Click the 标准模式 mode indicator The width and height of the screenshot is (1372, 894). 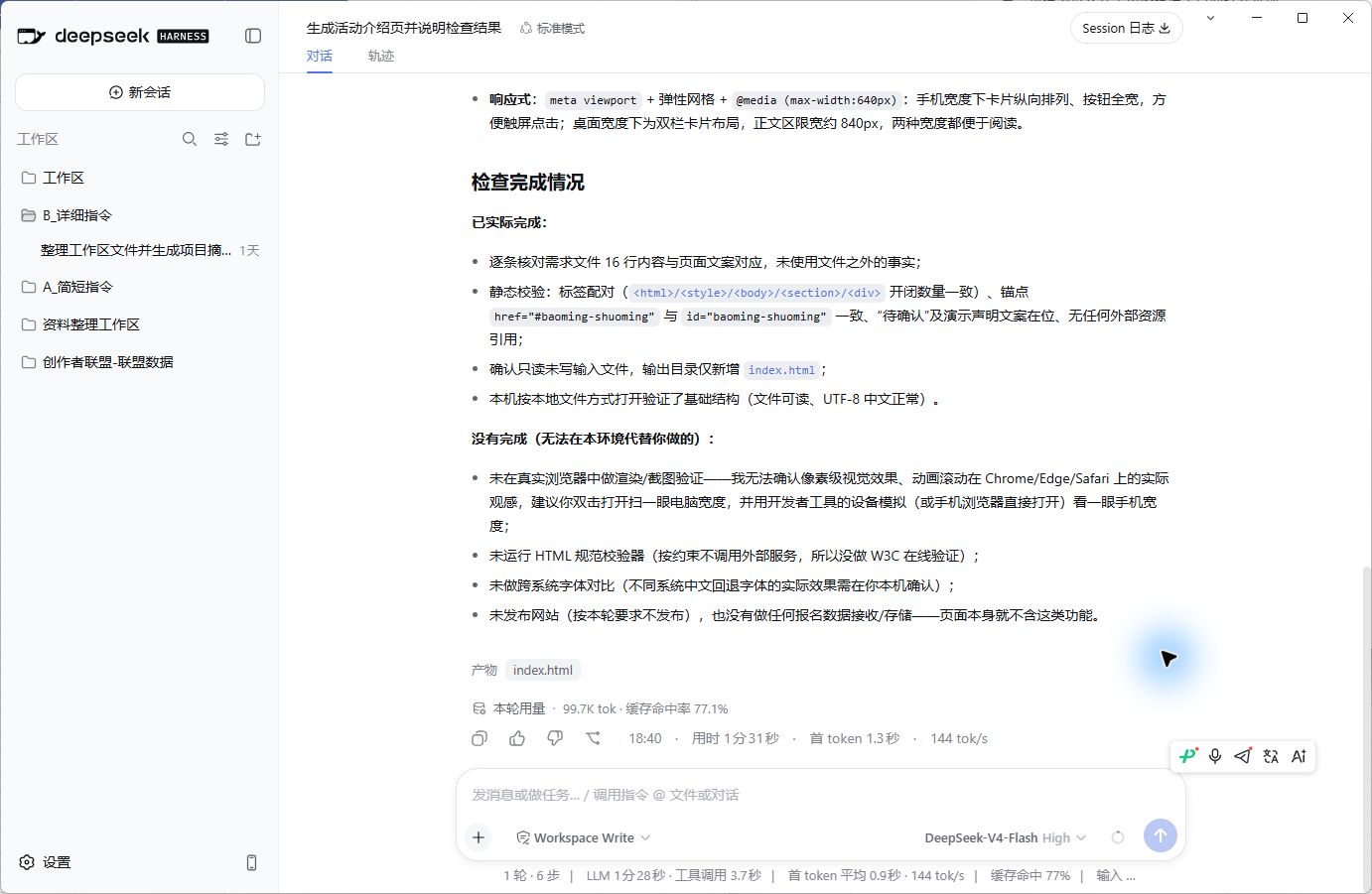tap(553, 29)
